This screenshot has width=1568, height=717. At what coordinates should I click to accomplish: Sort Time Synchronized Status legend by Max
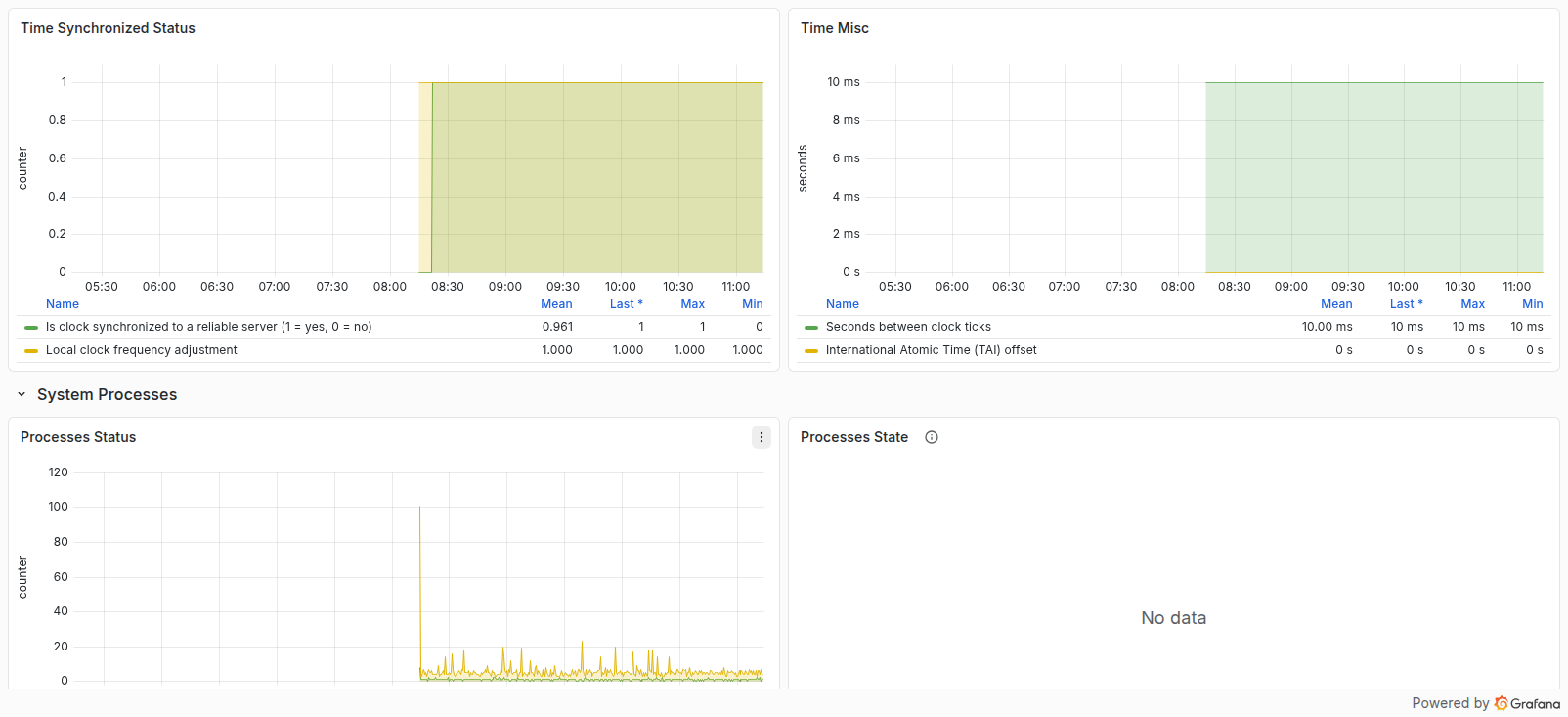pyautogui.click(x=692, y=304)
